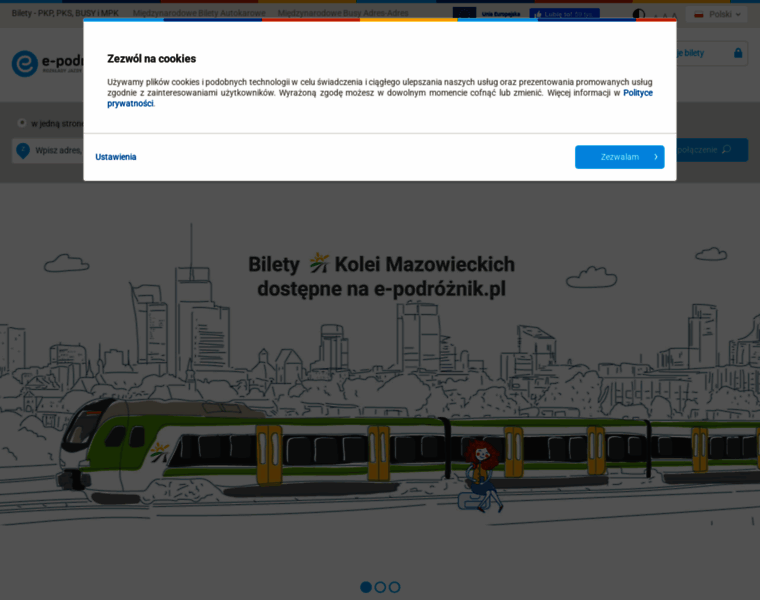
Task: Click the Koleje Mazowieckie logo in the banner heading
Action: [319, 263]
